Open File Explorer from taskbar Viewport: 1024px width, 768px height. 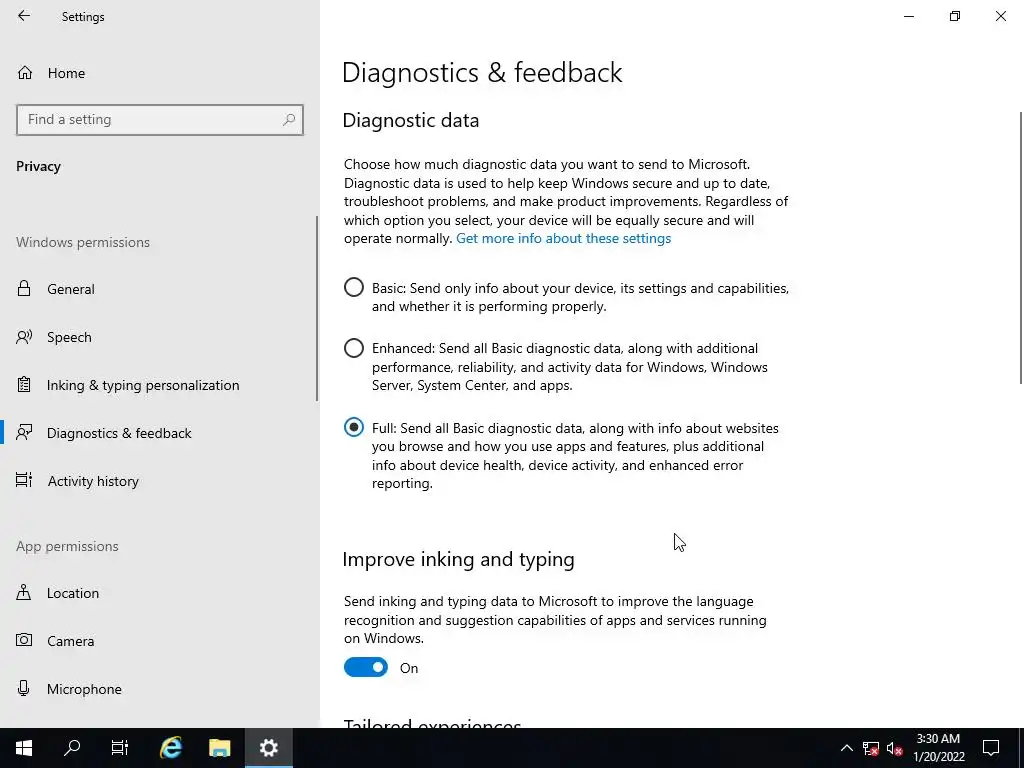tap(219, 748)
